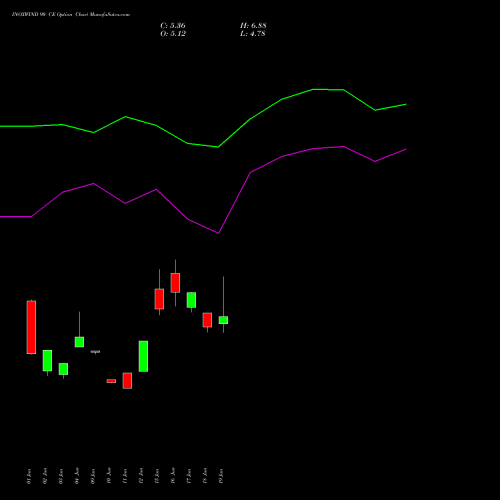500x500 pixels.
Task: Select the date label starting with 01
Action: tap(29, 476)
